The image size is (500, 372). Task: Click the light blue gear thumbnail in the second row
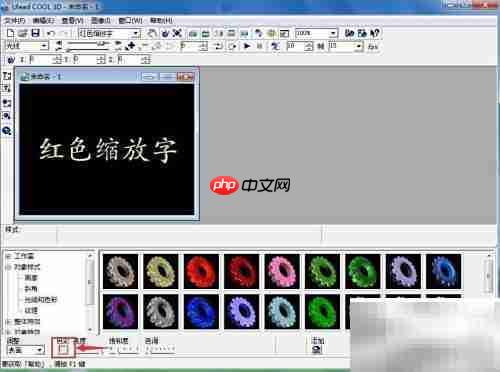pos(282,312)
